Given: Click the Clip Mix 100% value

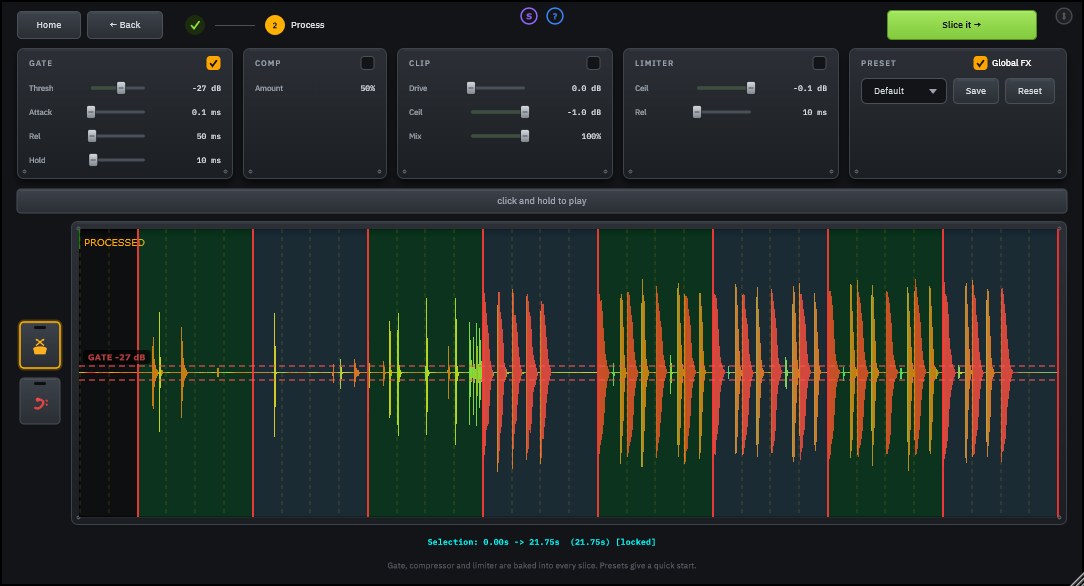Looking at the screenshot, I should [x=591, y=136].
